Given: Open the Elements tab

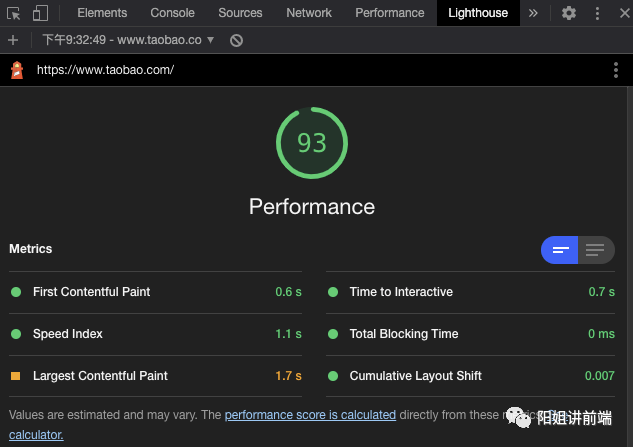Looking at the screenshot, I should point(102,13).
